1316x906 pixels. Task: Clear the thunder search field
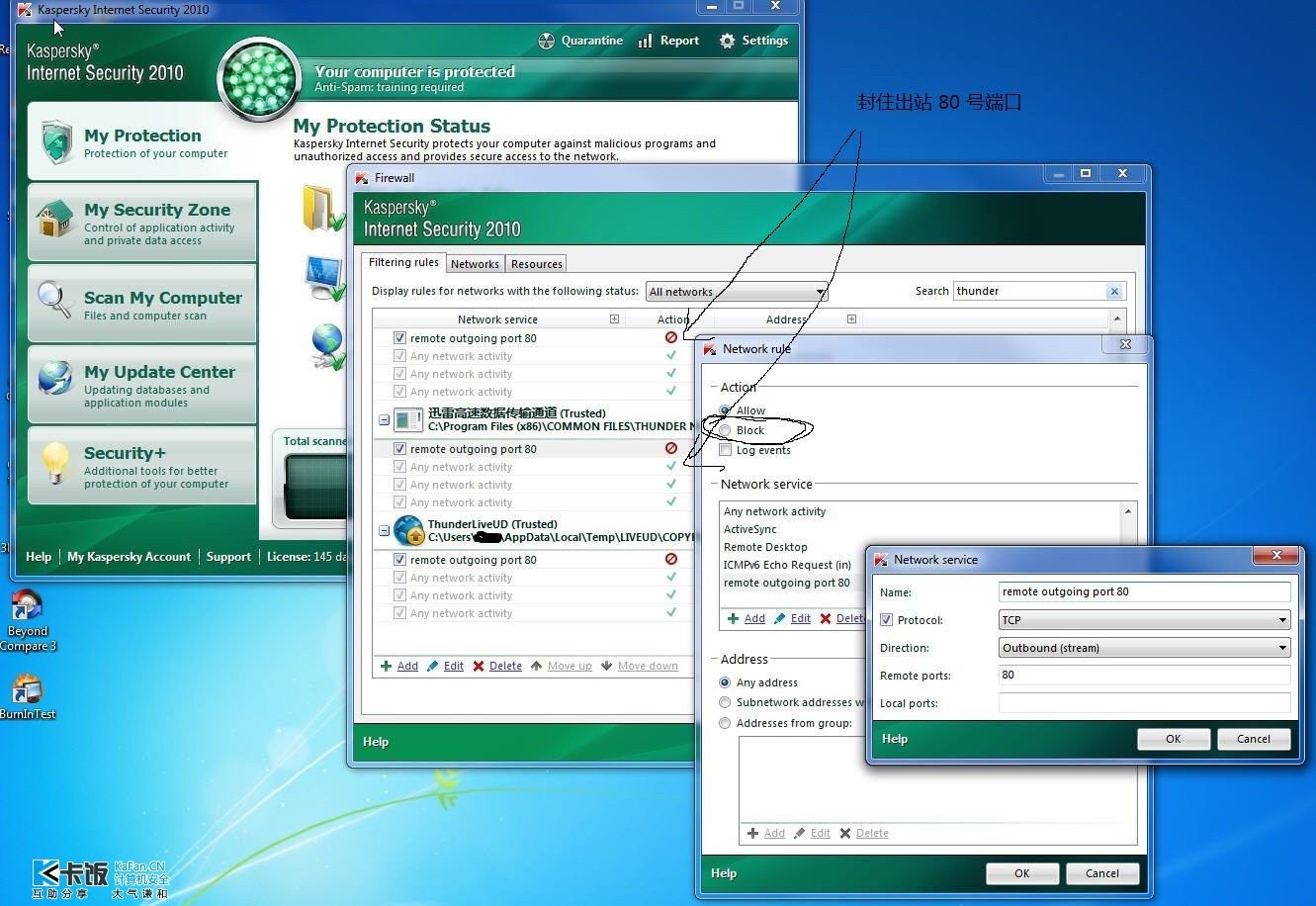pos(1114,291)
